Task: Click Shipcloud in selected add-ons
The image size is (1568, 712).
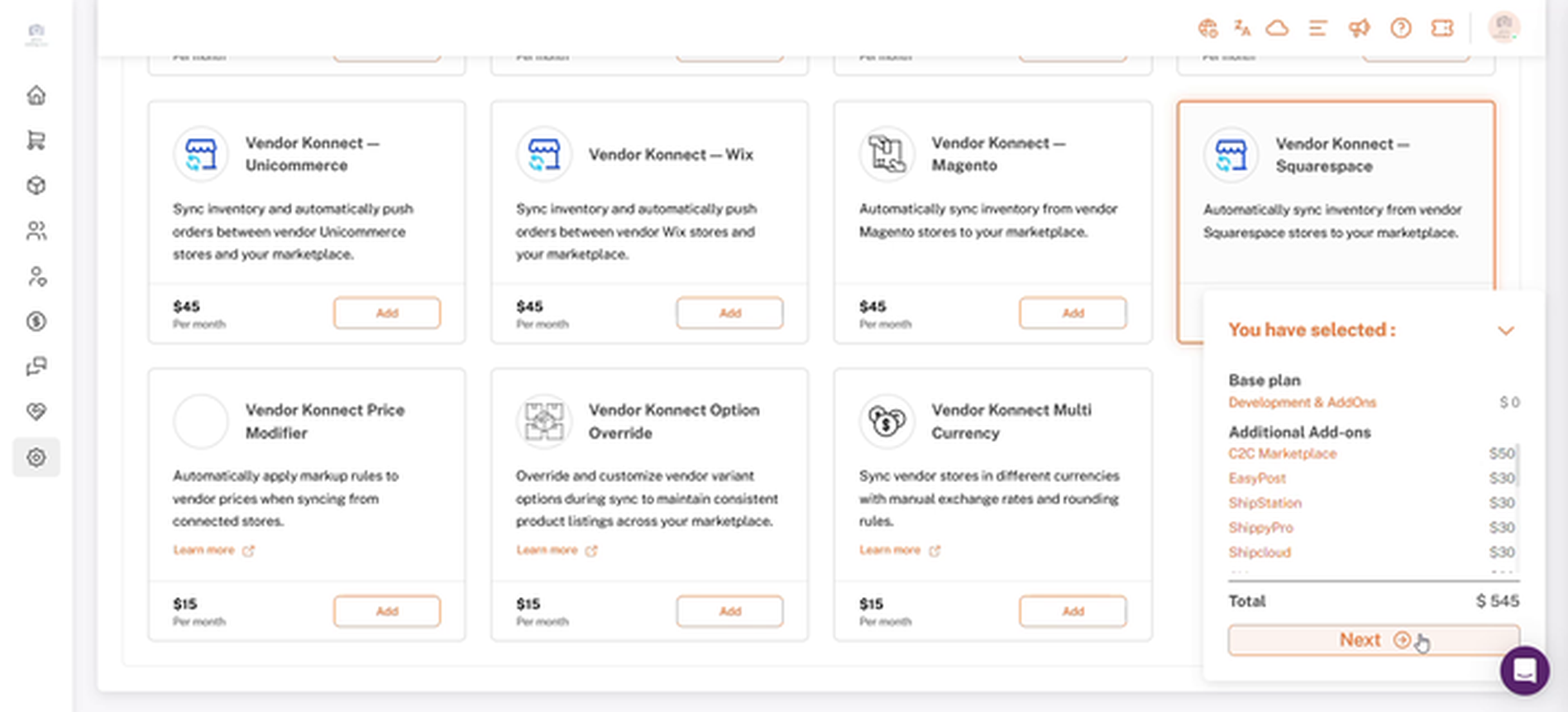Action: point(1260,552)
